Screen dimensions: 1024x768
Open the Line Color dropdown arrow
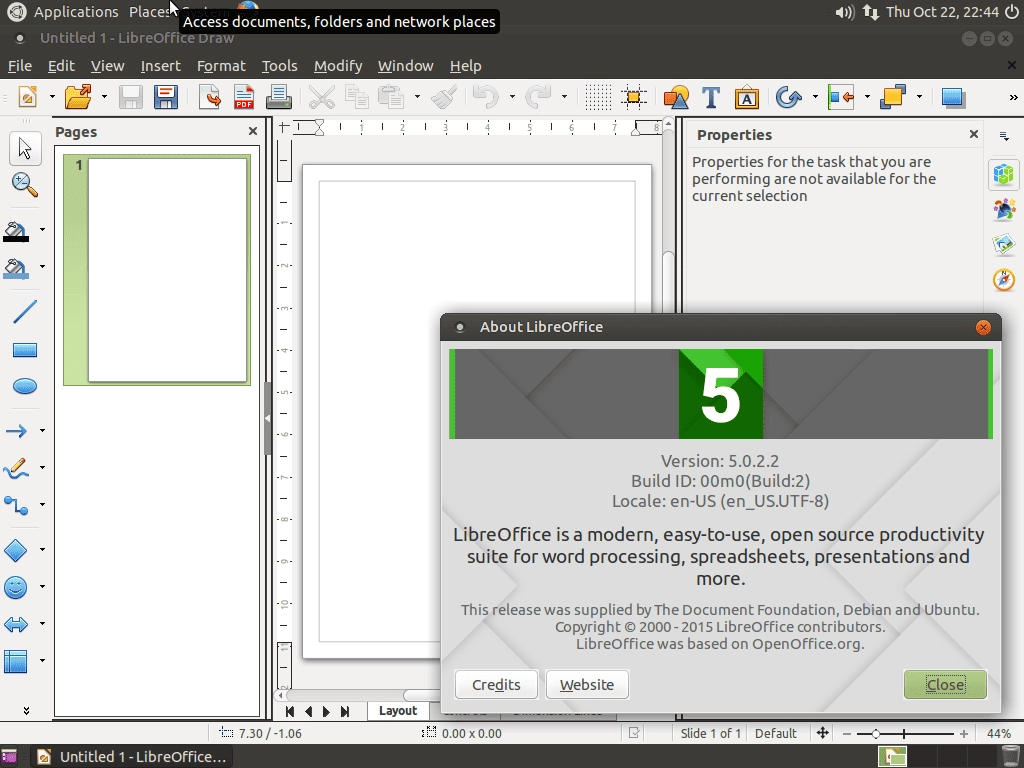42,229
